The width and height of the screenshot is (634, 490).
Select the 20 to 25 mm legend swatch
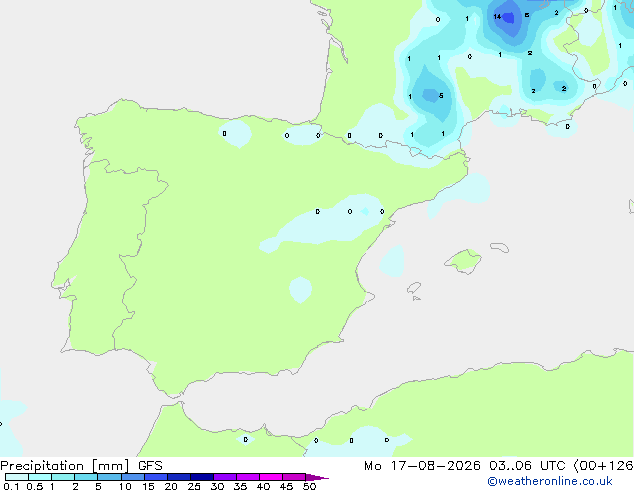[179, 477]
